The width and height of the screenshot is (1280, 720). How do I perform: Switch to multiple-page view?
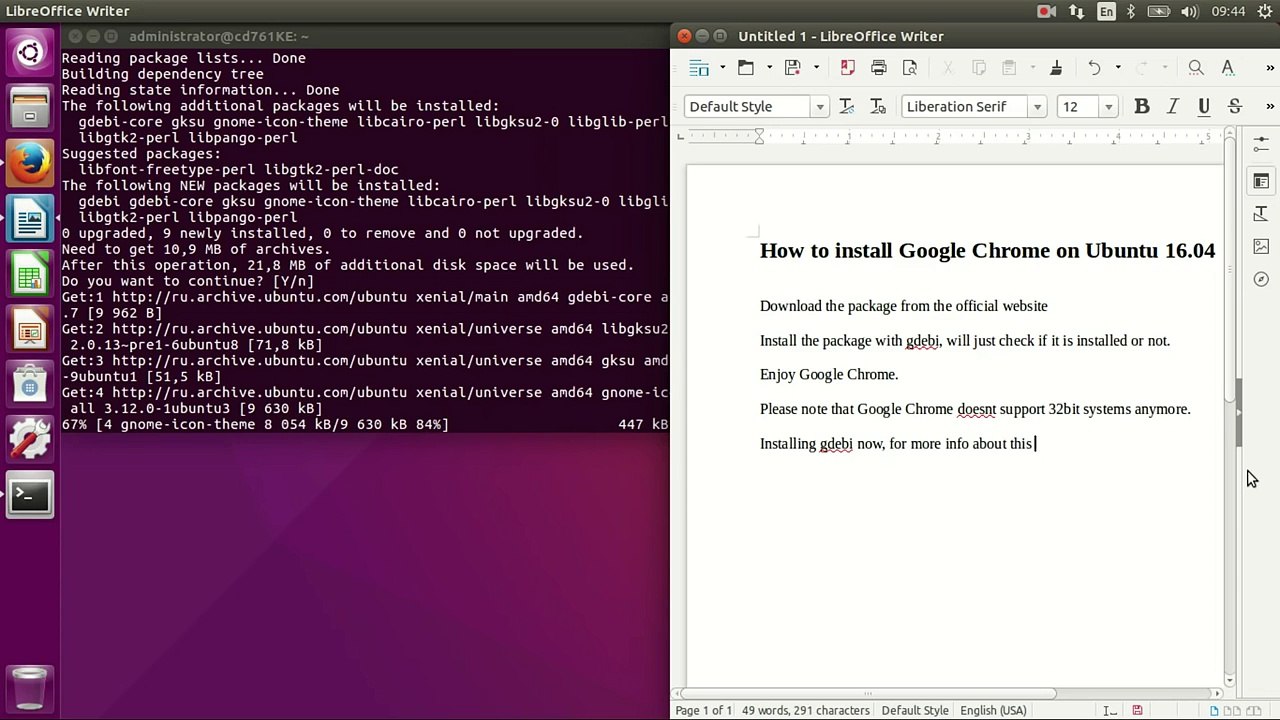tap(1233, 711)
